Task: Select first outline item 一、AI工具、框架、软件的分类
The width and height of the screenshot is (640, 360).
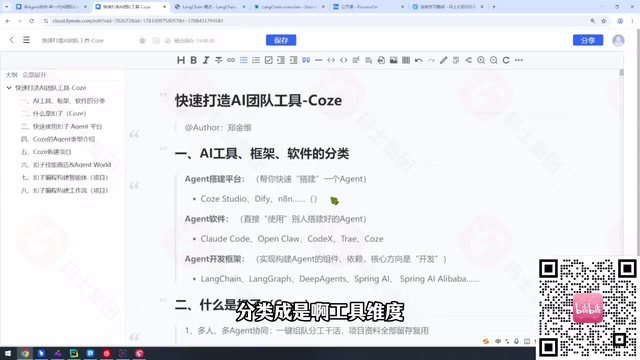Action: click(x=63, y=101)
